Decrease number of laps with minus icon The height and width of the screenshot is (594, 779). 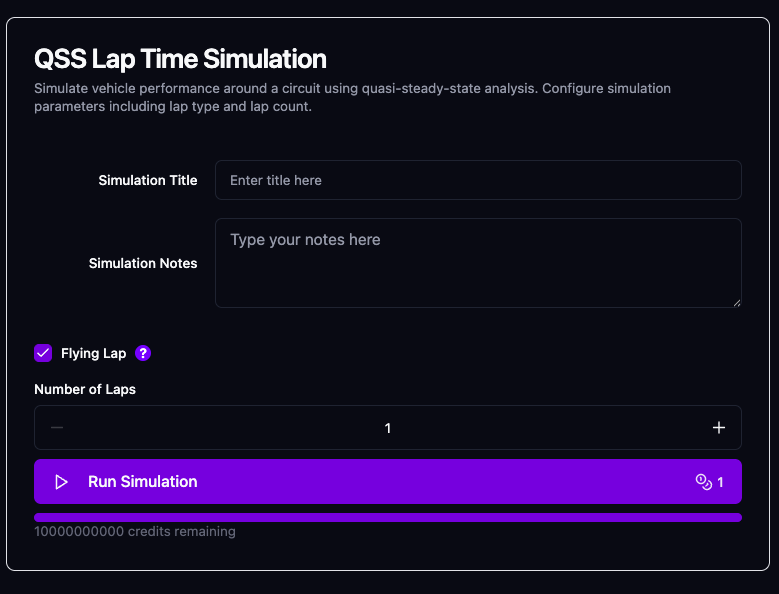pos(57,428)
